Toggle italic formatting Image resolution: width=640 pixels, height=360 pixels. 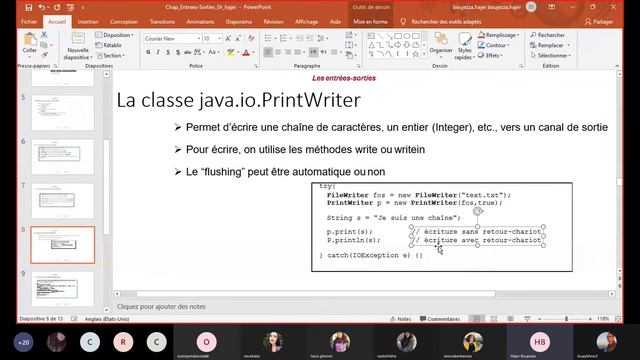tap(158, 52)
